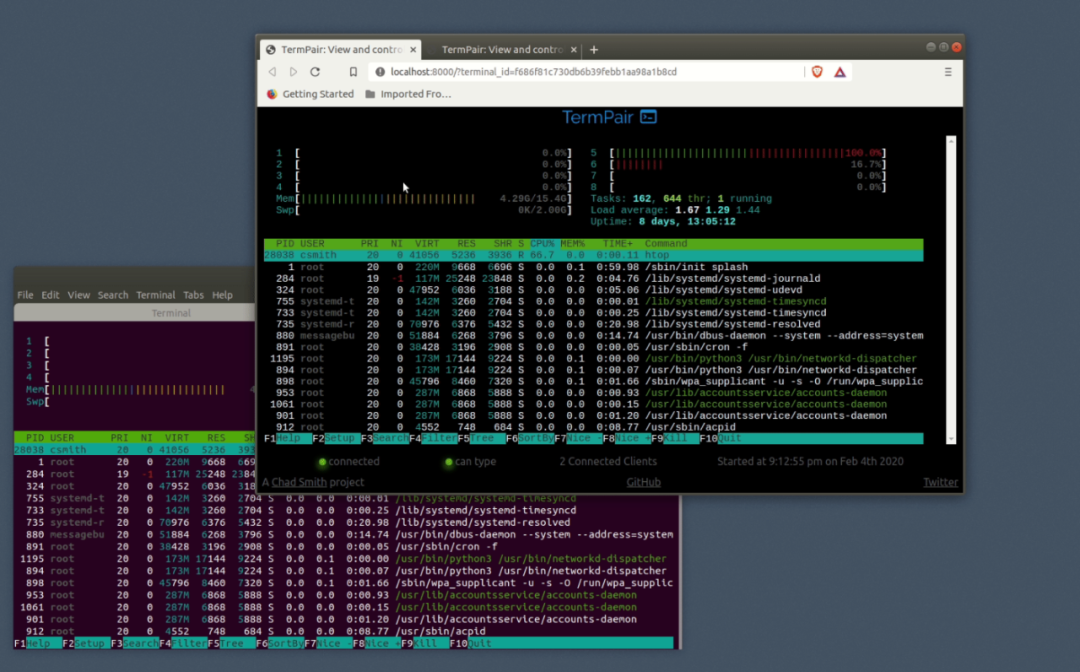Image resolution: width=1080 pixels, height=672 pixels.
Task: Click the terminal page vertical scrollbar
Action: 951,289
